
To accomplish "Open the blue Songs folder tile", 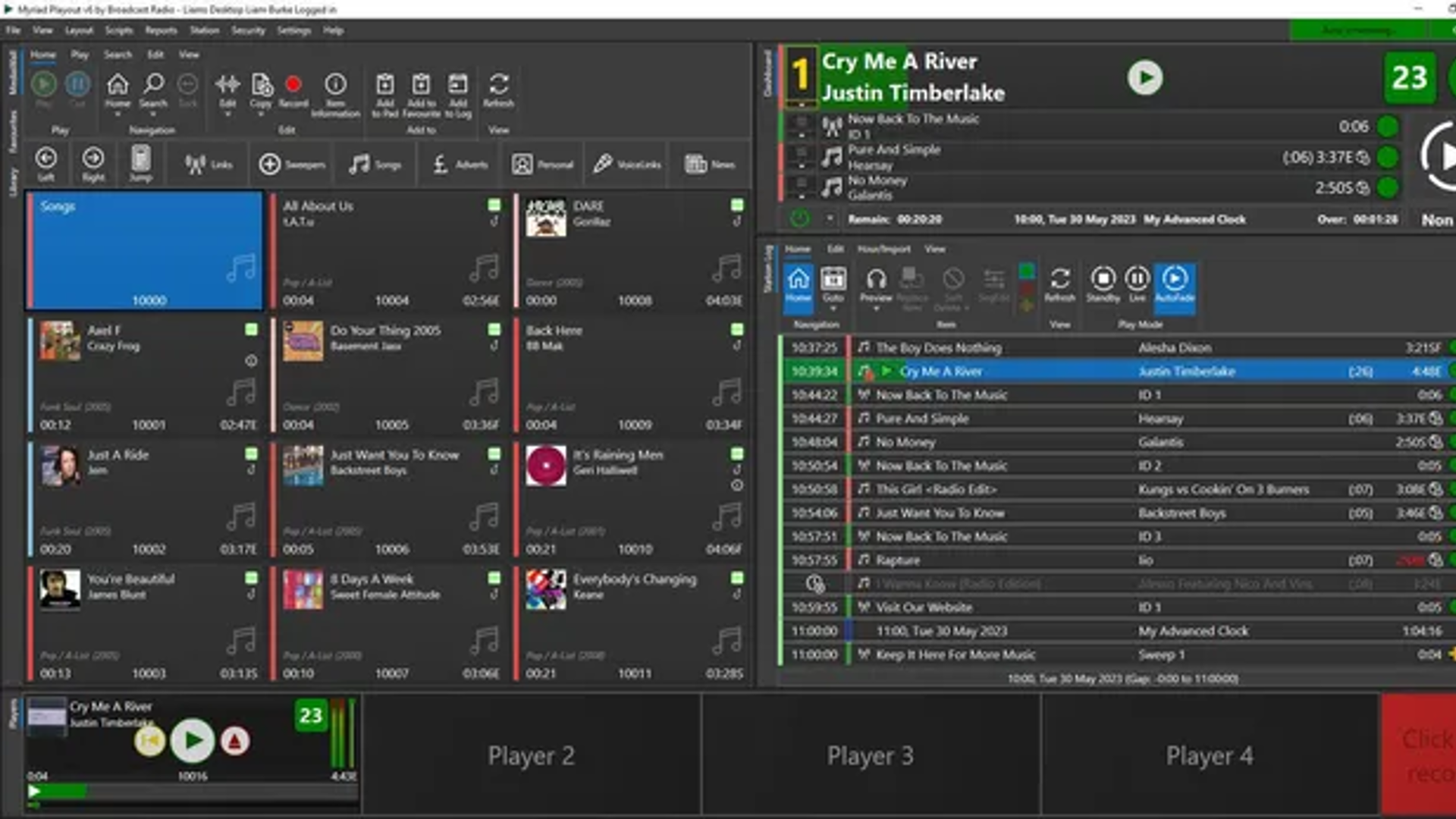I will click(x=145, y=251).
